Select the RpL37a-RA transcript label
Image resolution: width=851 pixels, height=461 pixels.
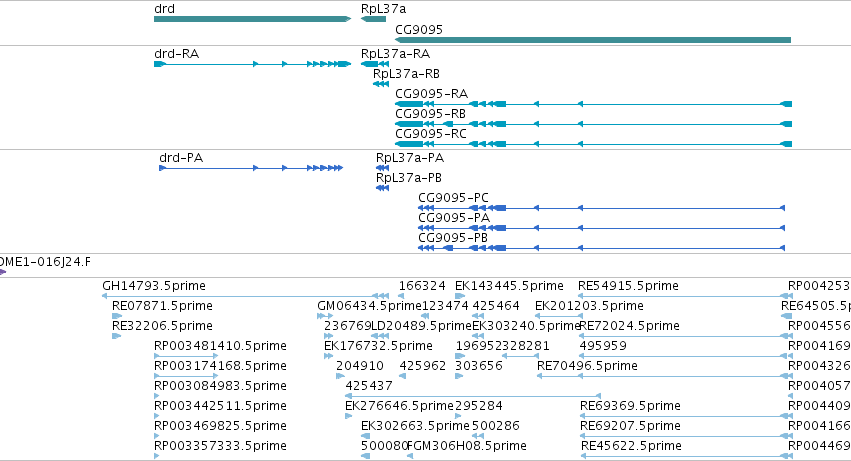click(395, 54)
